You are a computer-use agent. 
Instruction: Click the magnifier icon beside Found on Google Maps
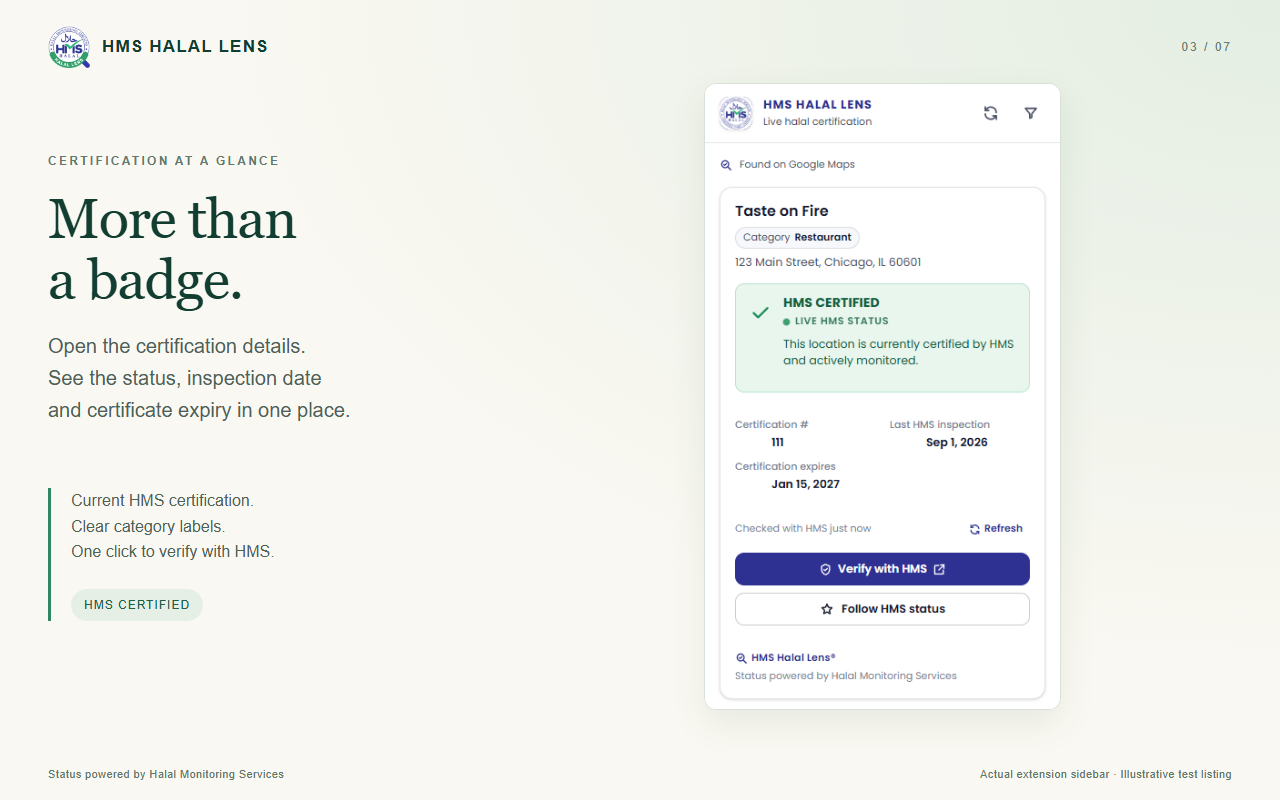point(726,165)
